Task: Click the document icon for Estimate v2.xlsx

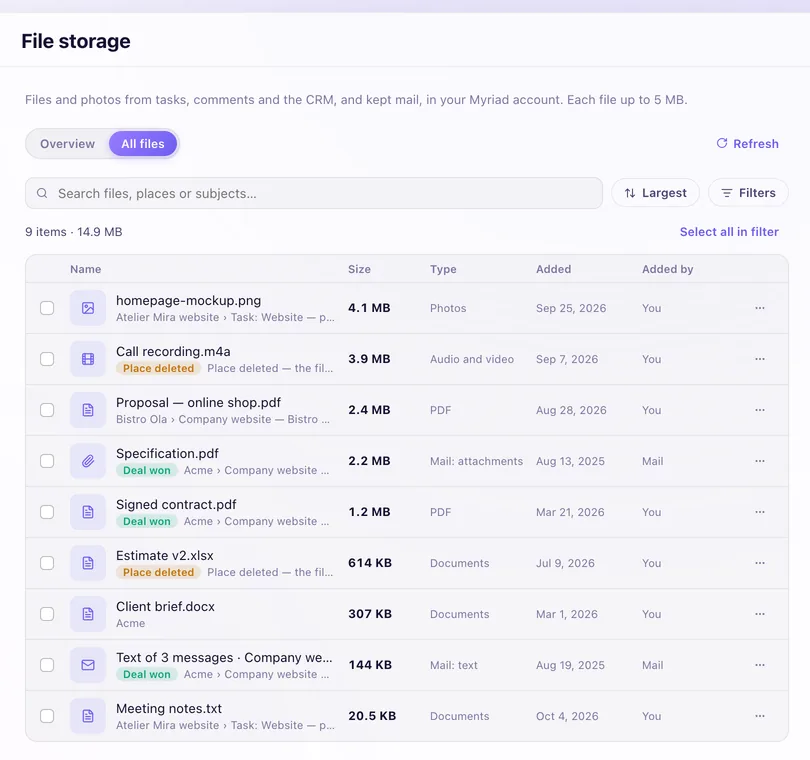Action: [88, 563]
